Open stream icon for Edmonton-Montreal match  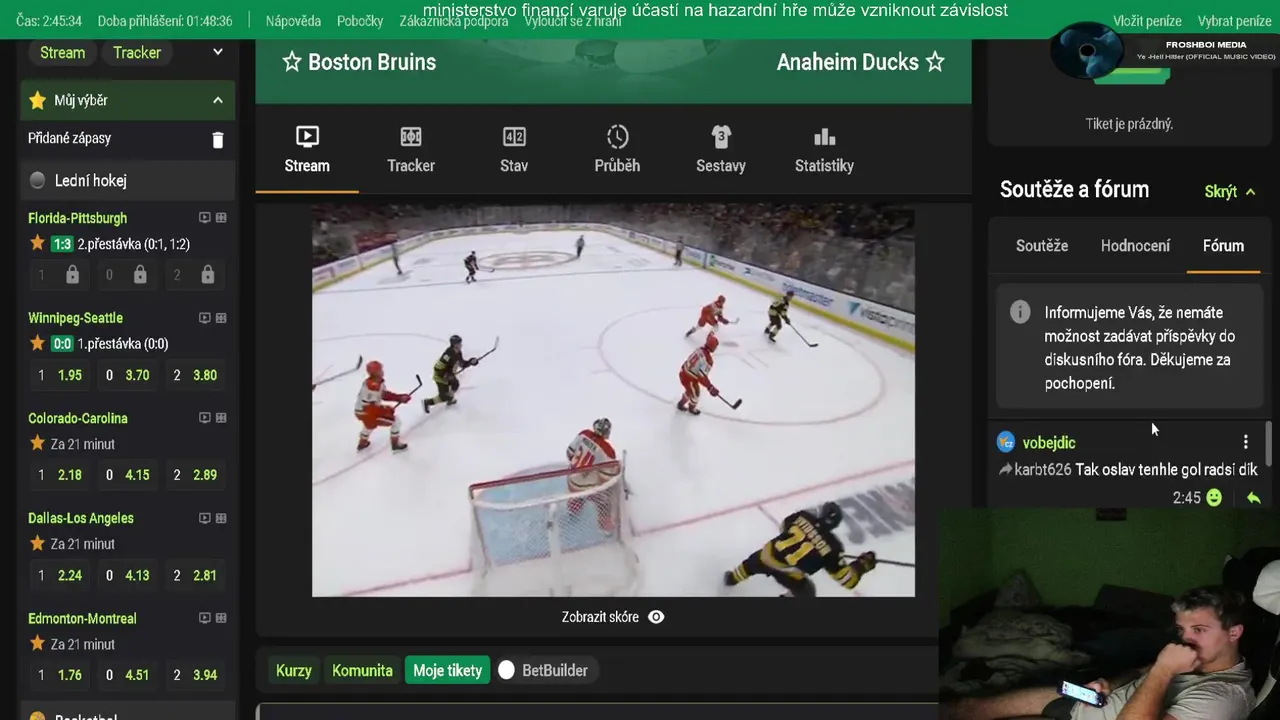(x=205, y=618)
